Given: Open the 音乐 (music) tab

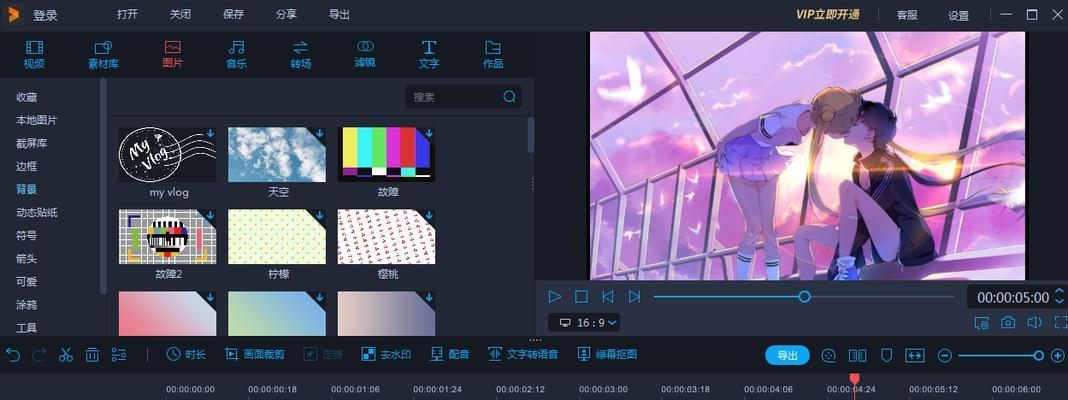Looking at the screenshot, I should tap(236, 55).
